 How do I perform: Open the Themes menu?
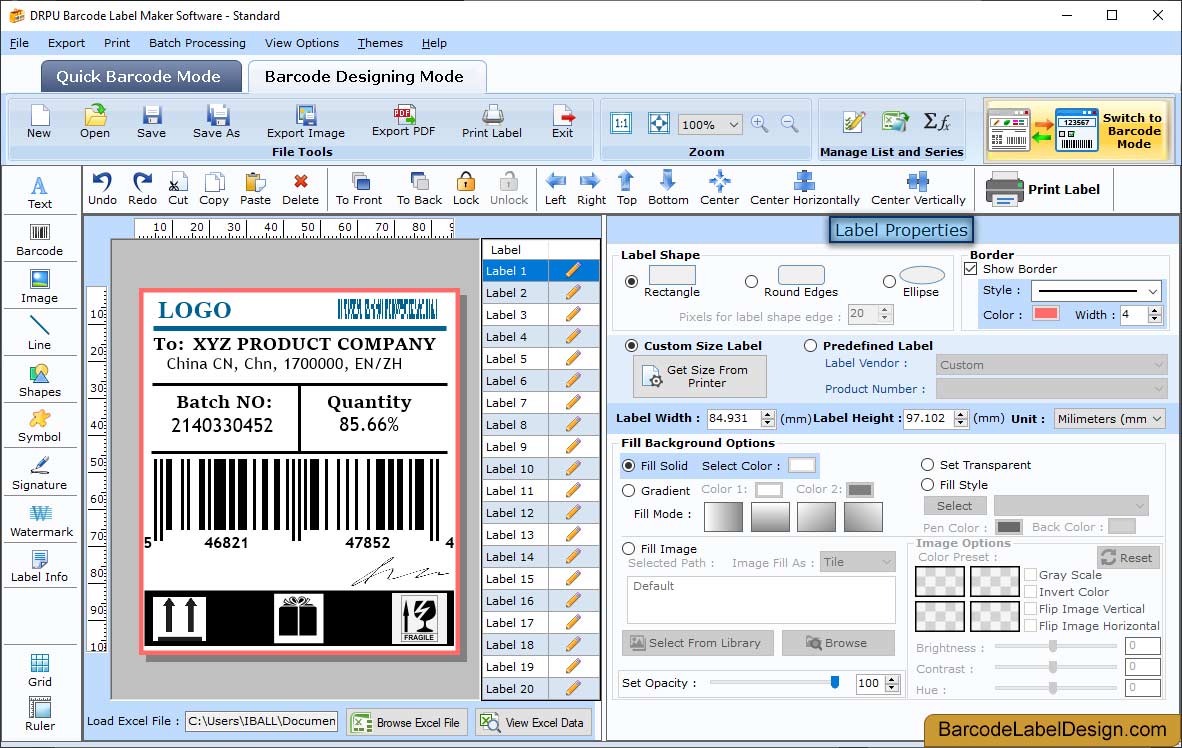pos(380,43)
